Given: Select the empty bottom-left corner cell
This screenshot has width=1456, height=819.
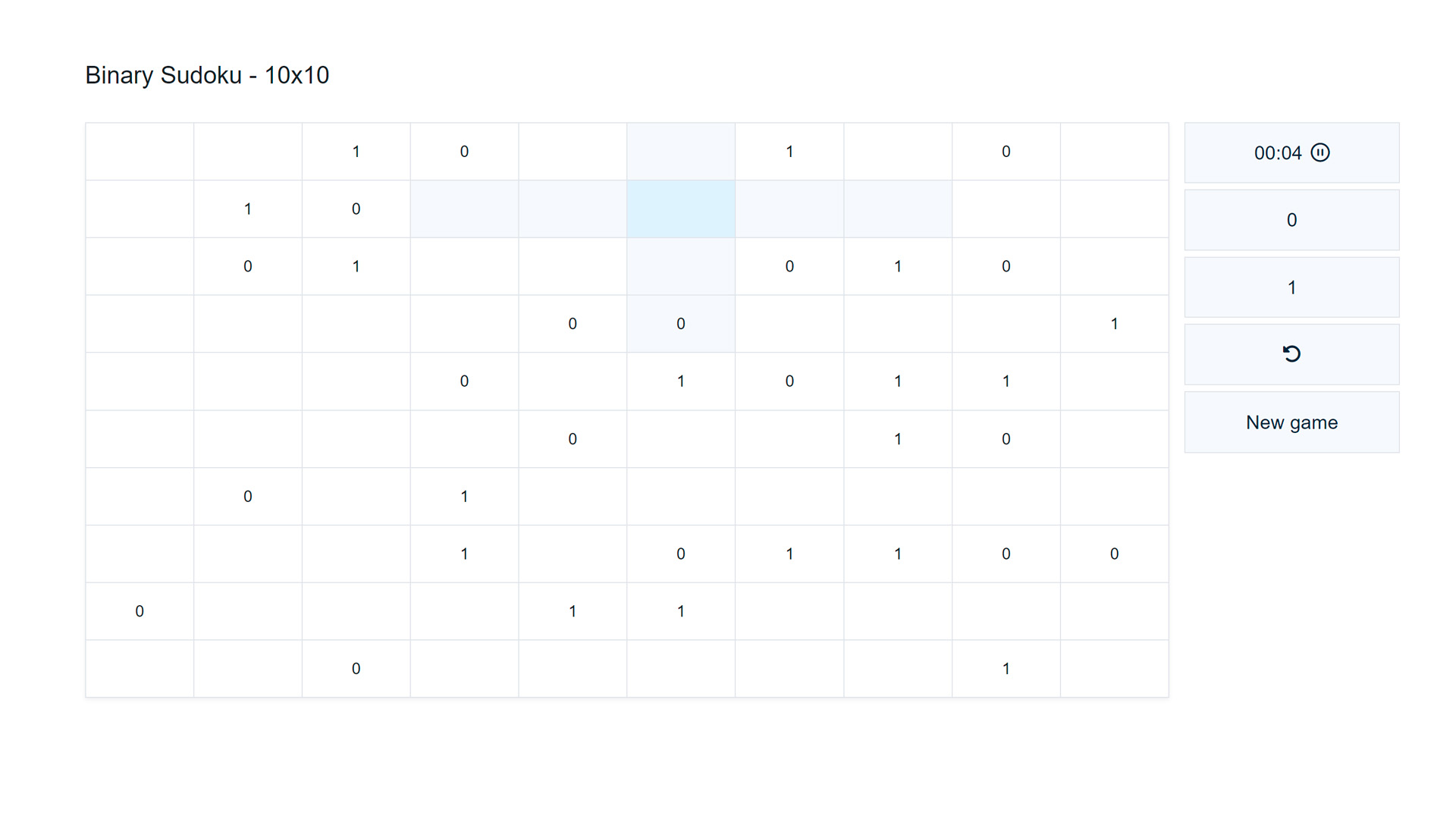Looking at the screenshot, I should [140, 668].
